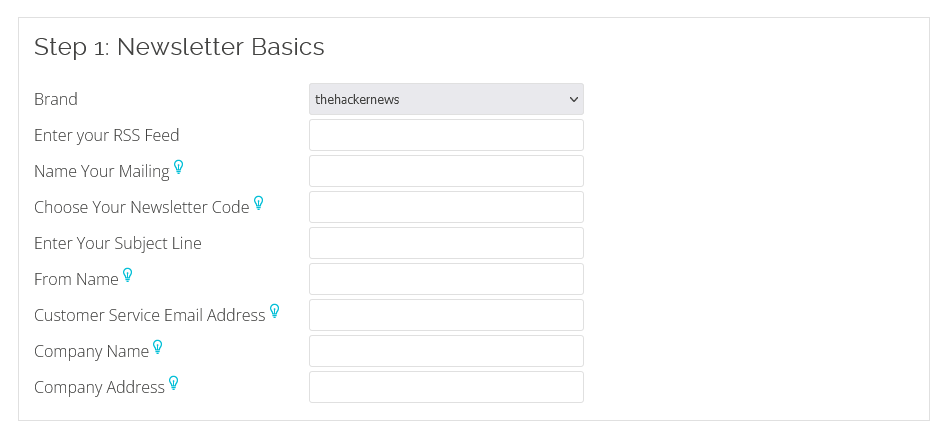
Task: Select the Newsletter Code text box
Action: [x=446, y=207]
